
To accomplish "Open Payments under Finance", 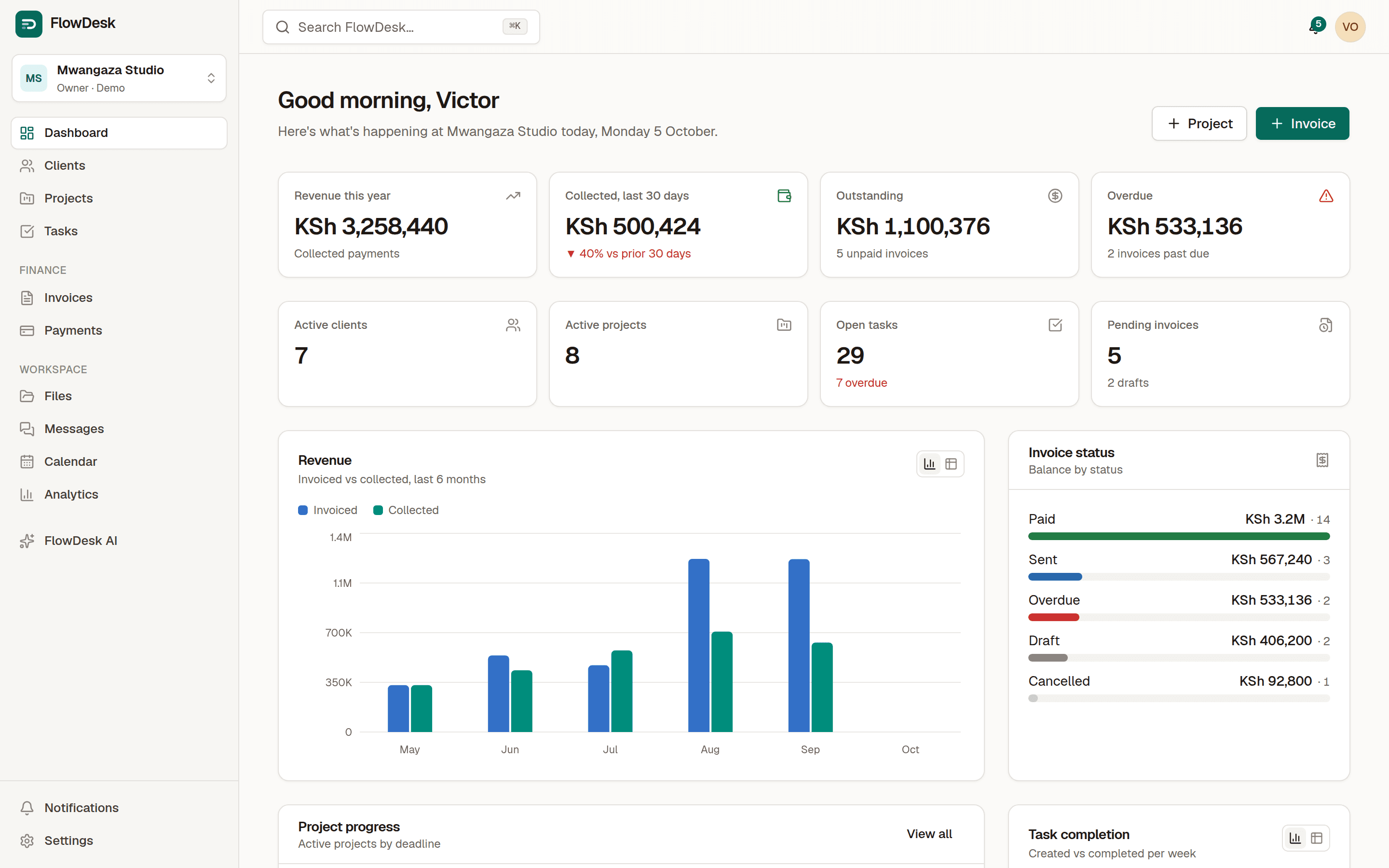I will tap(119, 331).
